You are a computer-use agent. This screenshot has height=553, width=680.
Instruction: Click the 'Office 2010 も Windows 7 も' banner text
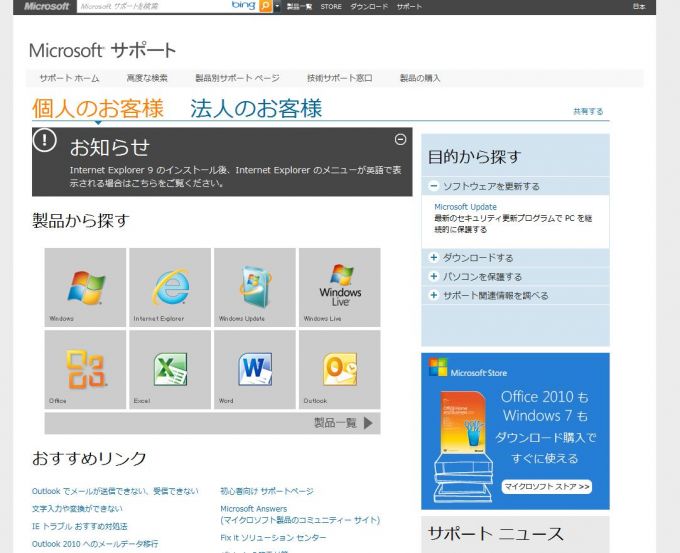545,406
